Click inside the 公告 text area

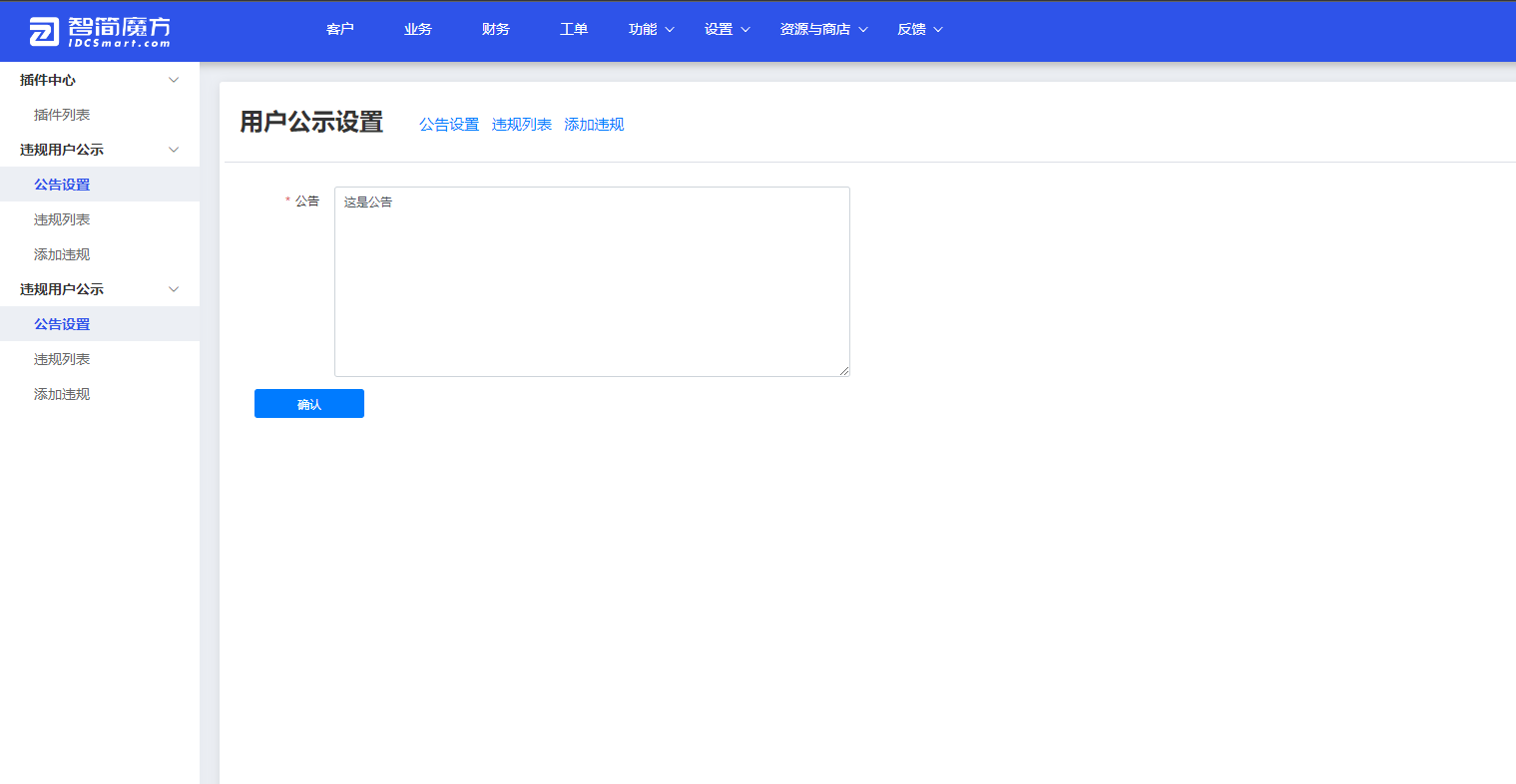(x=592, y=281)
